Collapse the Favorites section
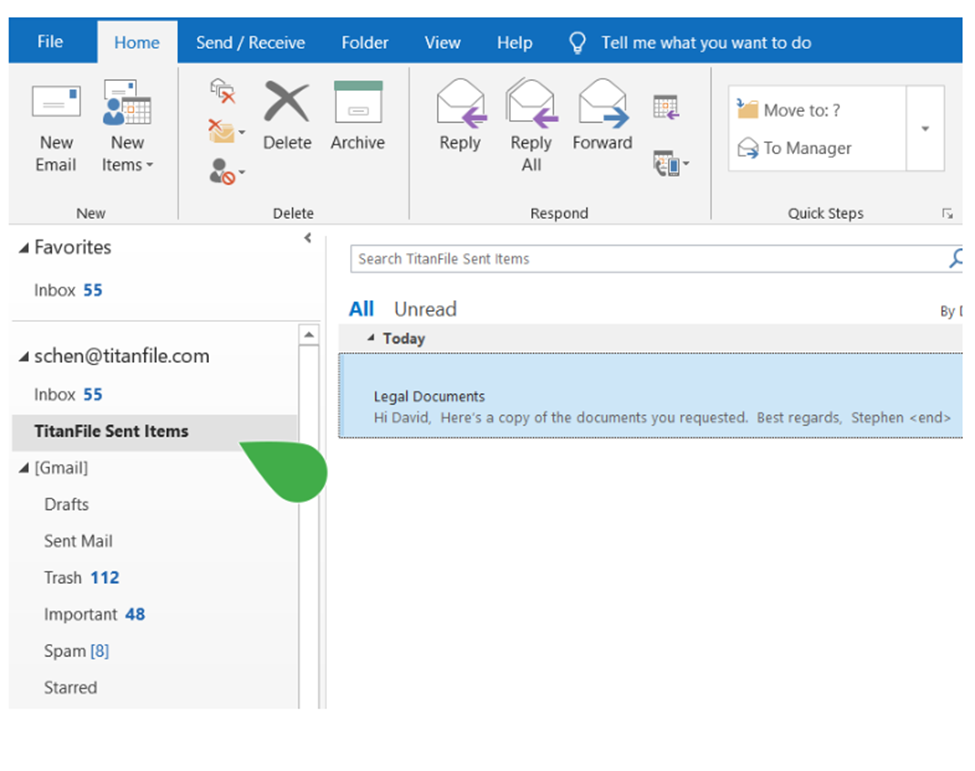The width and height of the screenshot is (975, 771). pyautogui.click(x=24, y=248)
